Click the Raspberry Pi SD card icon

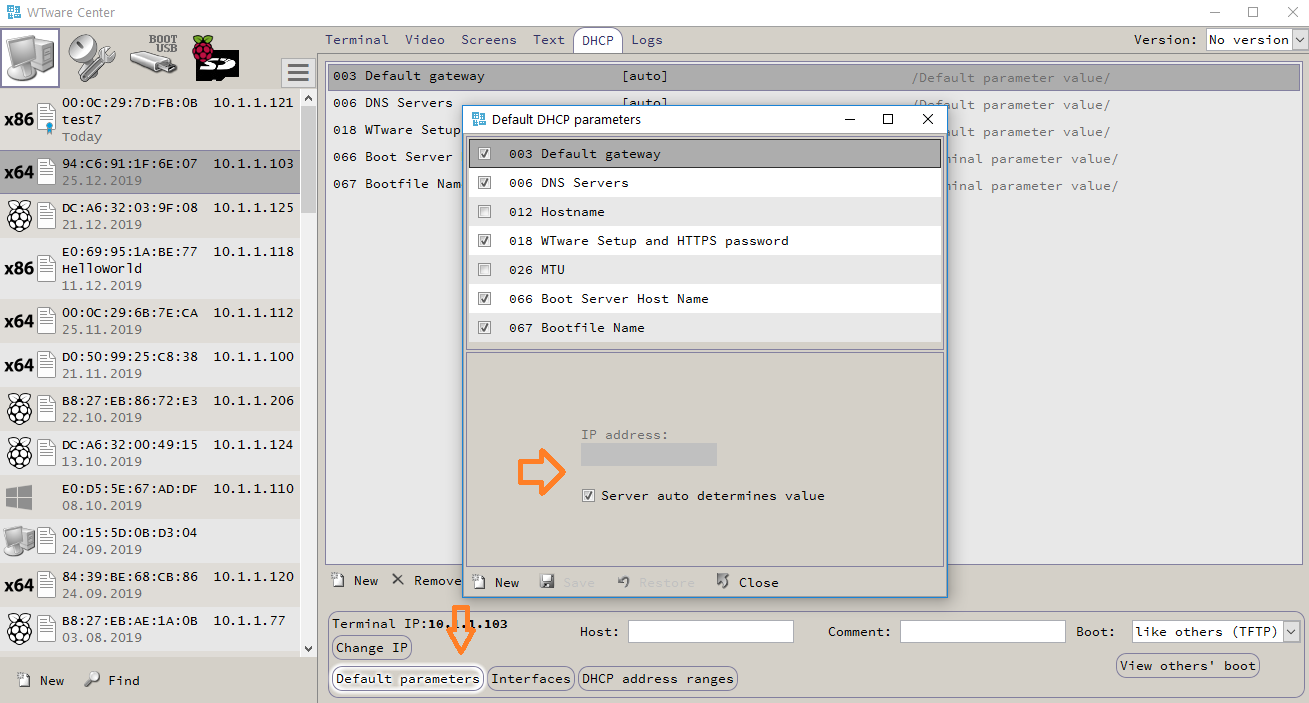[x=215, y=57]
